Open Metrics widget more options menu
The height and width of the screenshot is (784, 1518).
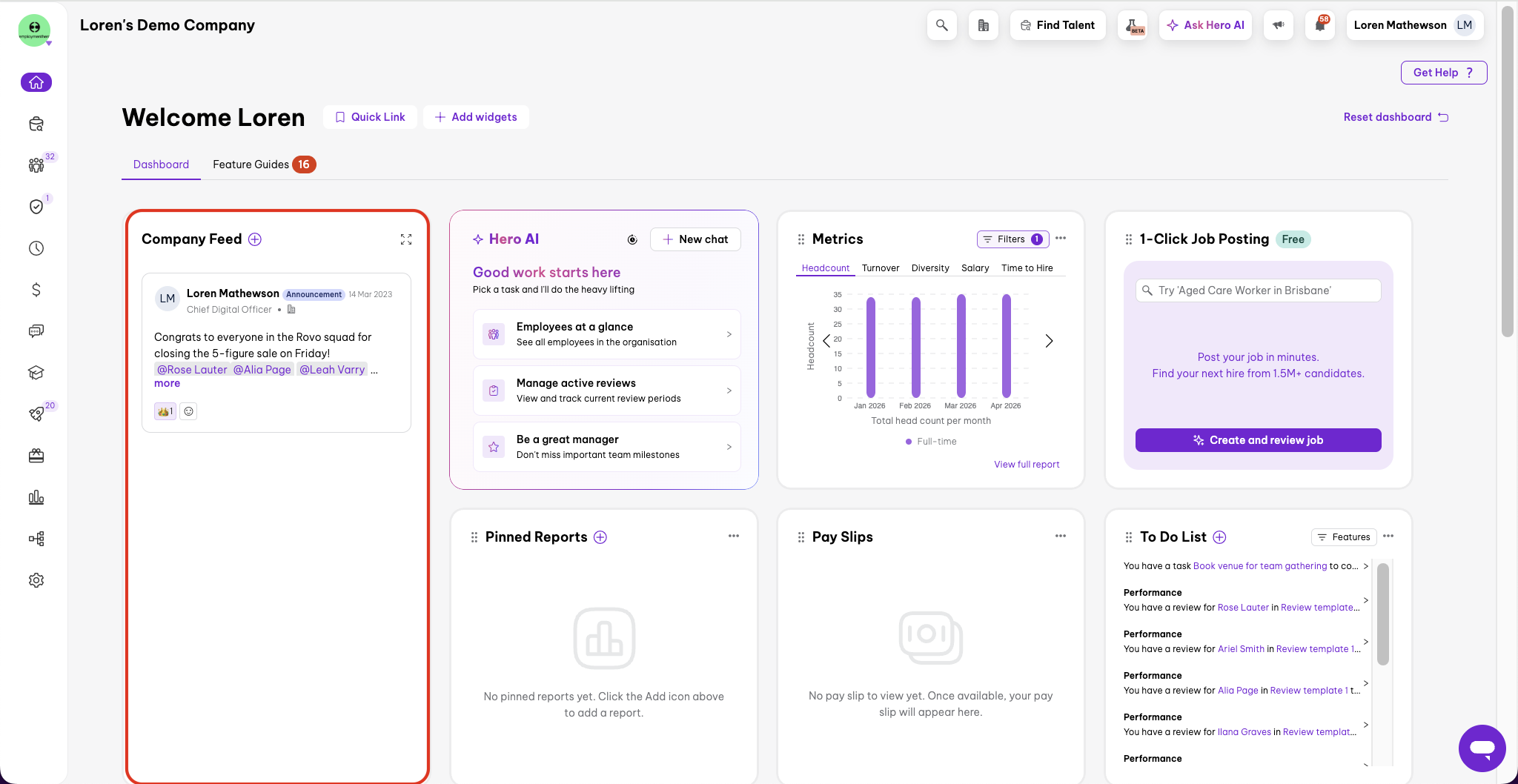tap(1061, 239)
